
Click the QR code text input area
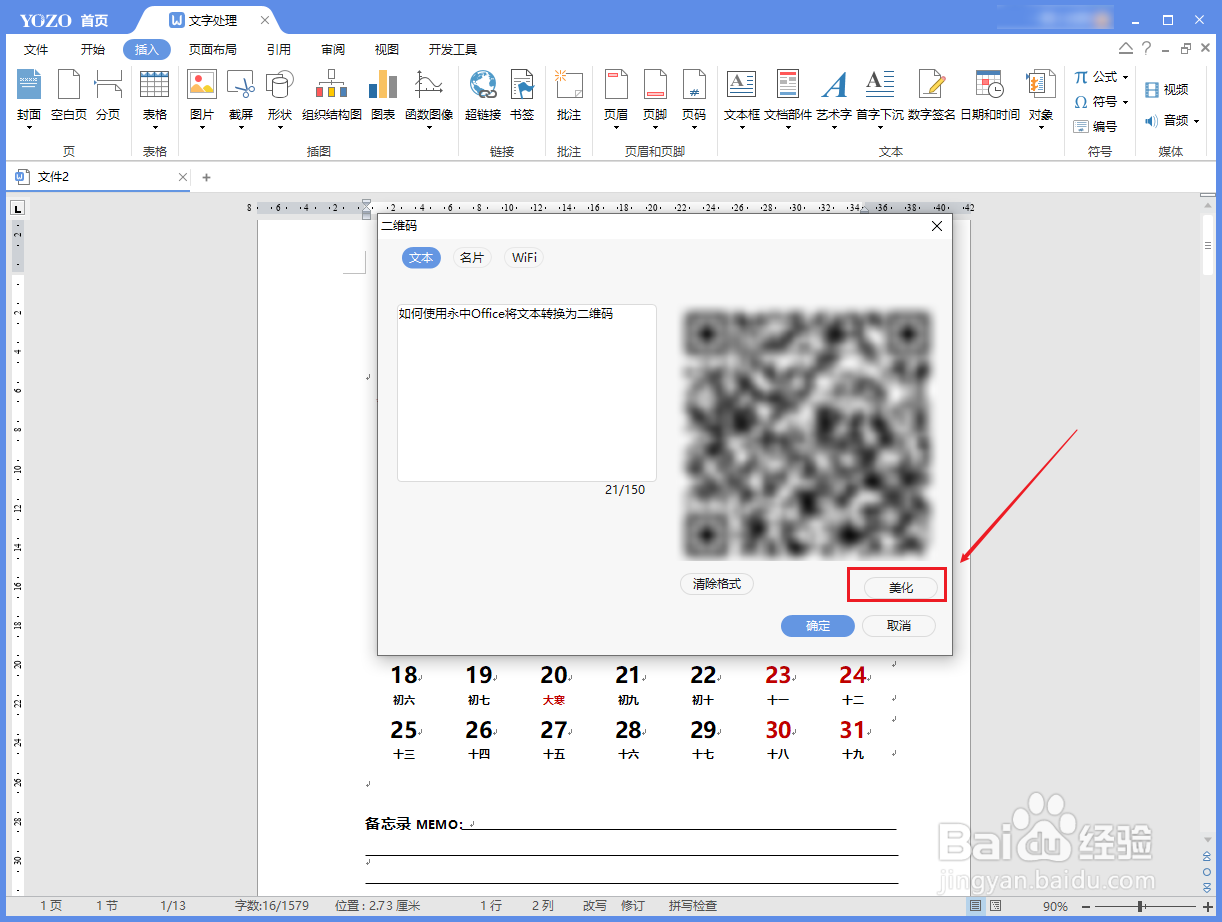[527, 393]
